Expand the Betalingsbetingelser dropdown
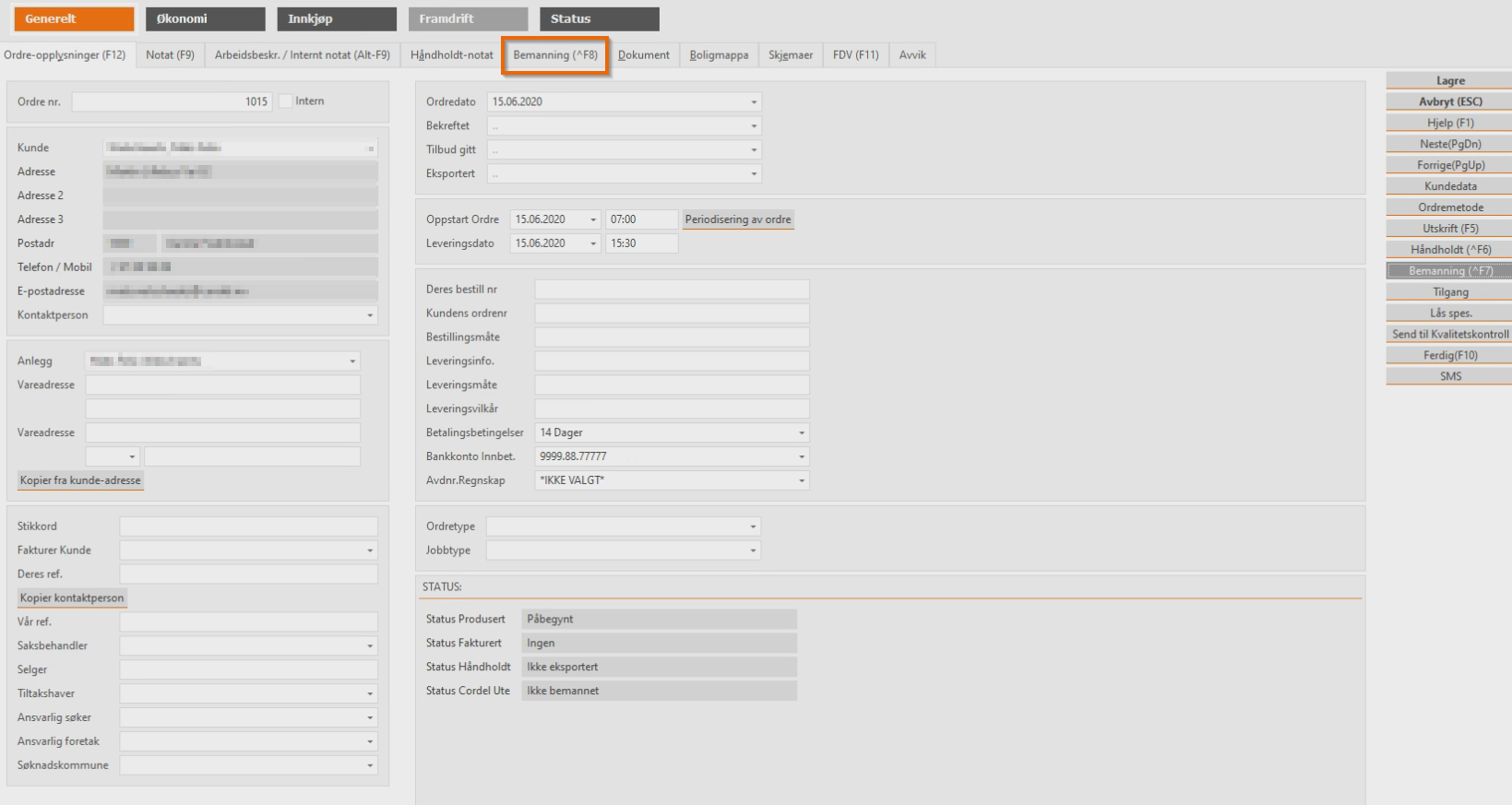Viewport: 1512px width, 805px height. pos(801,432)
